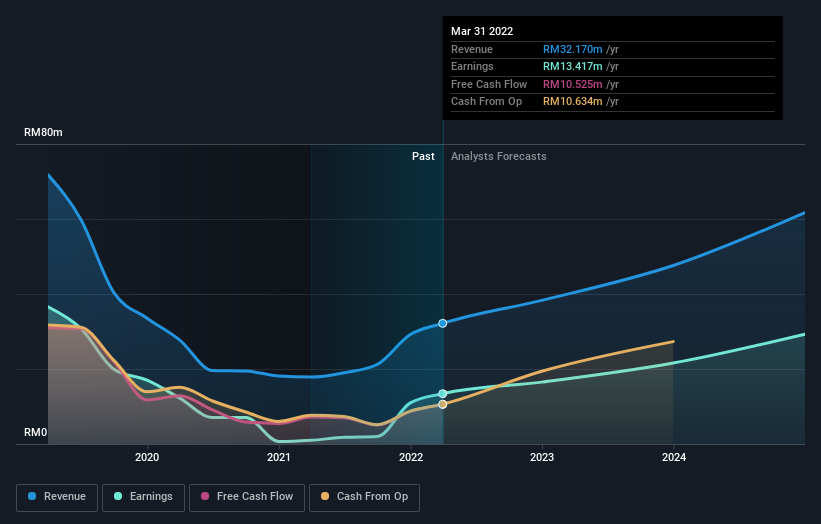The width and height of the screenshot is (821, 524).
Task: Click the 2023 x-axis label
Action: point(542,457)
